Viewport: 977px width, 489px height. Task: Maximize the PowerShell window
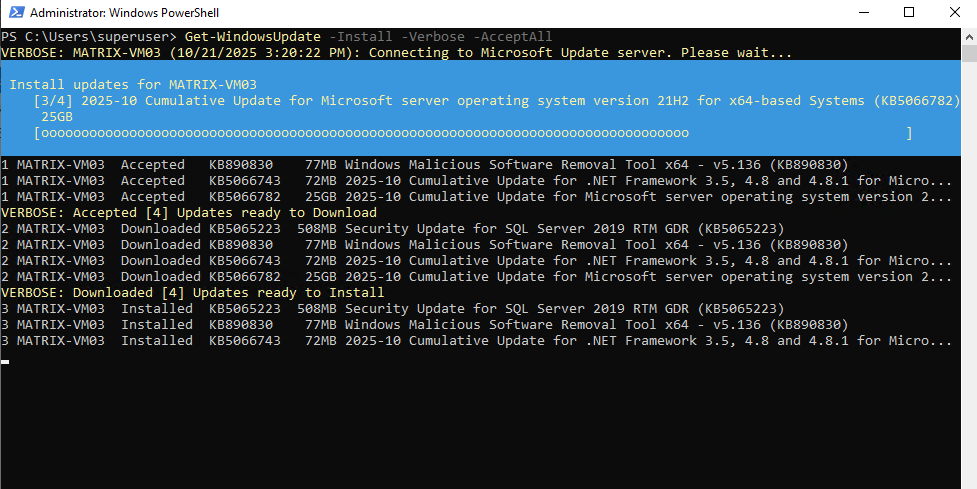909,13
